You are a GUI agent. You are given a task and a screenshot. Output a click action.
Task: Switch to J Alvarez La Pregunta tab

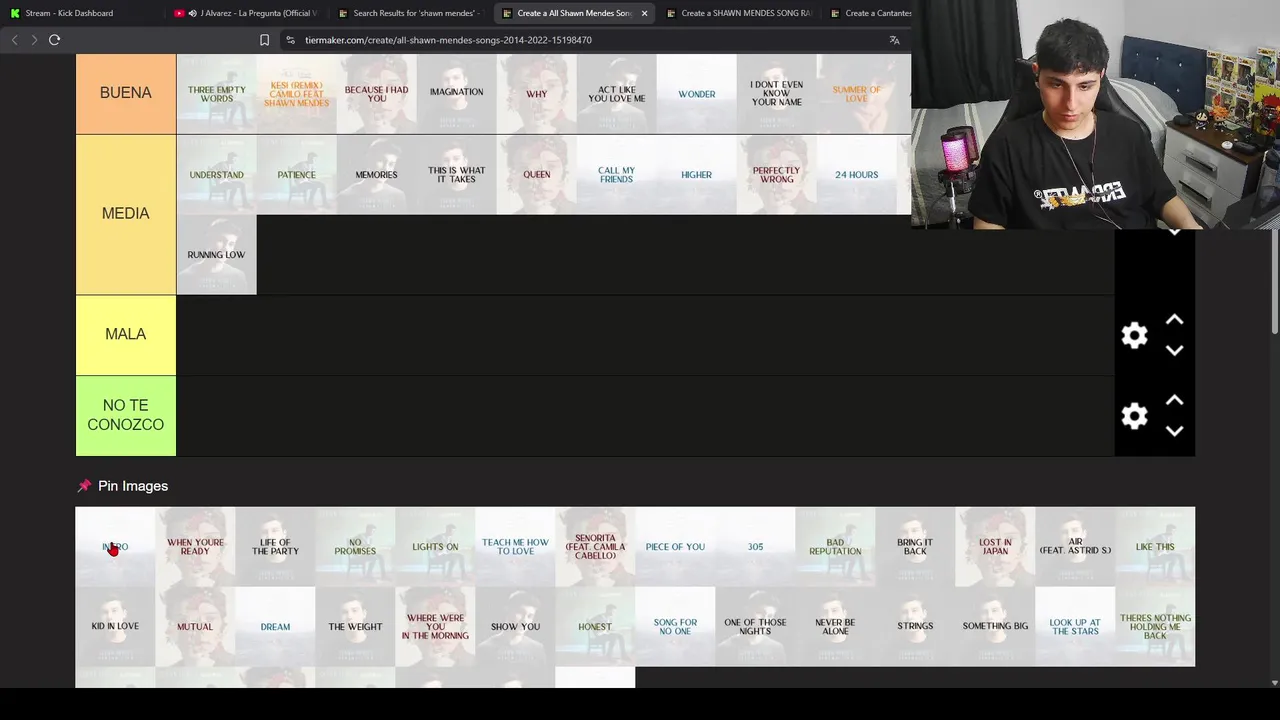(245, 13)
